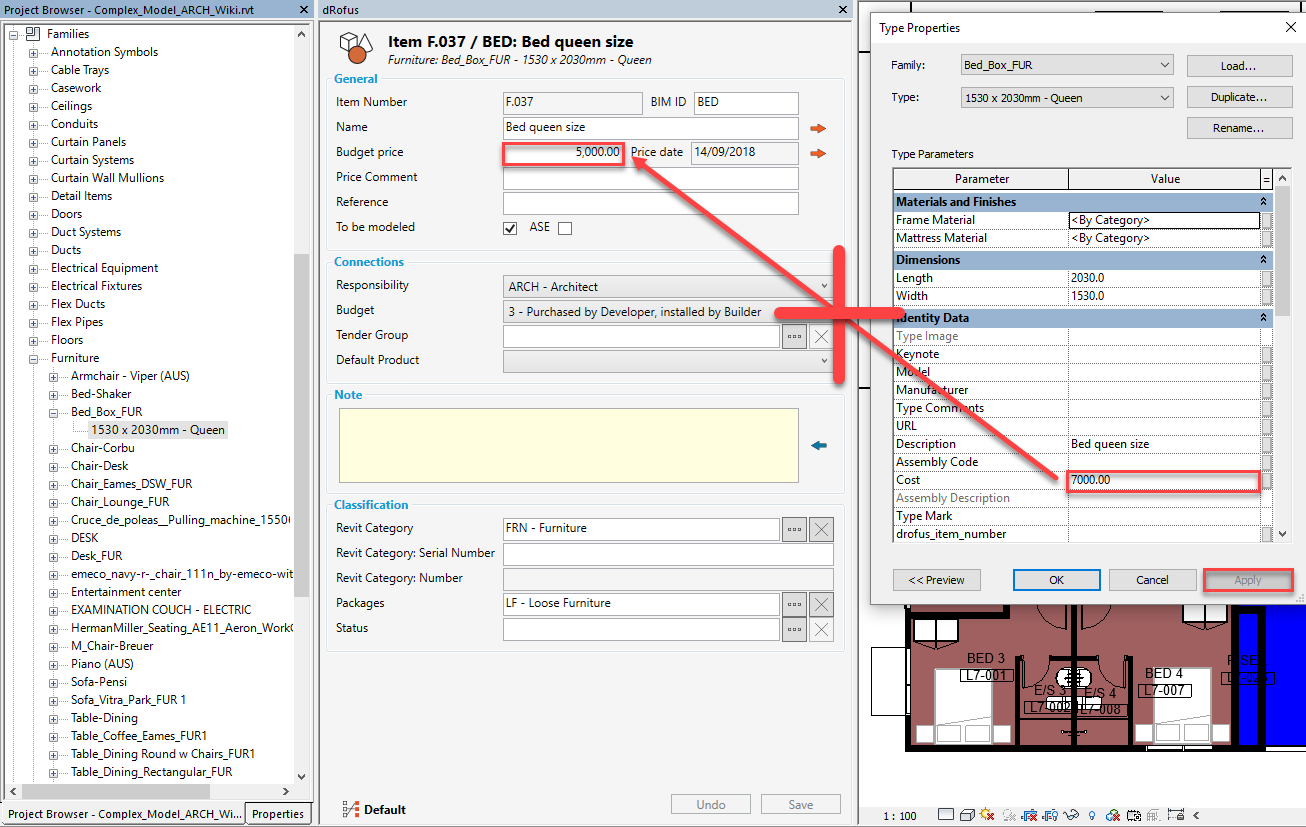1306x827 pixels.
Task: Clear the Packages value with X button
Action: (820, 604)
